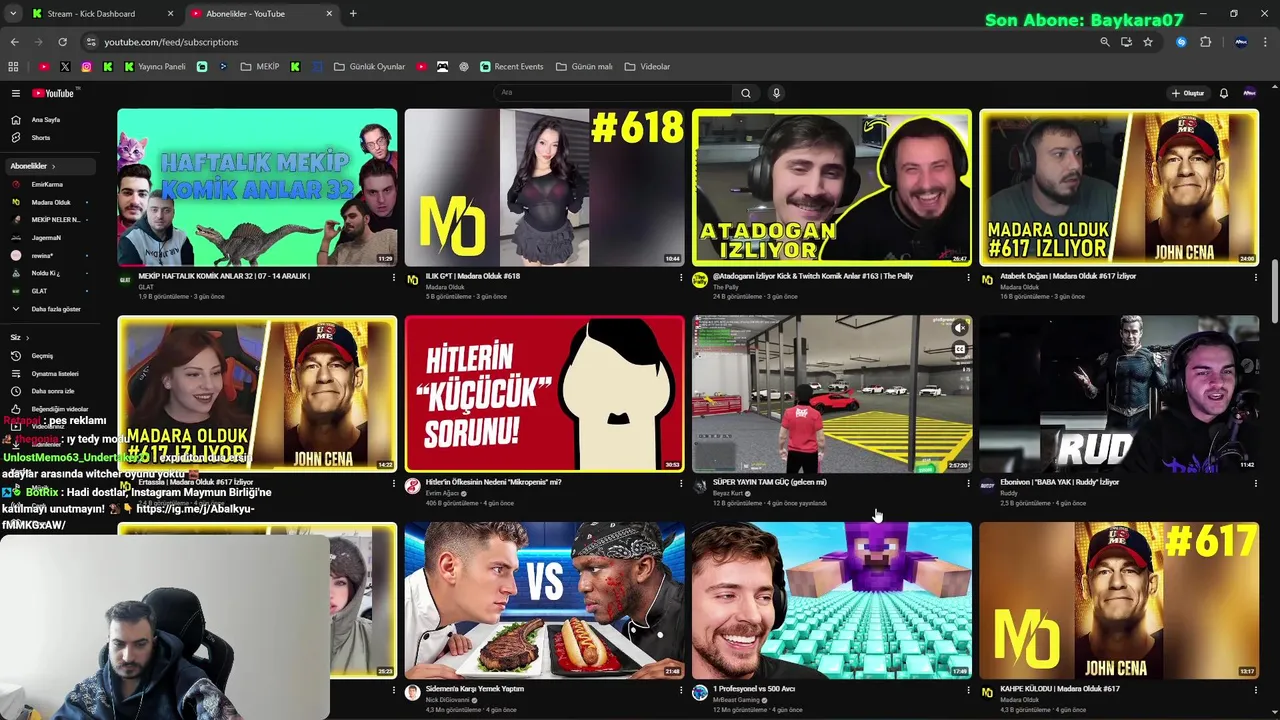Activate voice search microphone
The image size is (1280, 720).
point(776,93)
